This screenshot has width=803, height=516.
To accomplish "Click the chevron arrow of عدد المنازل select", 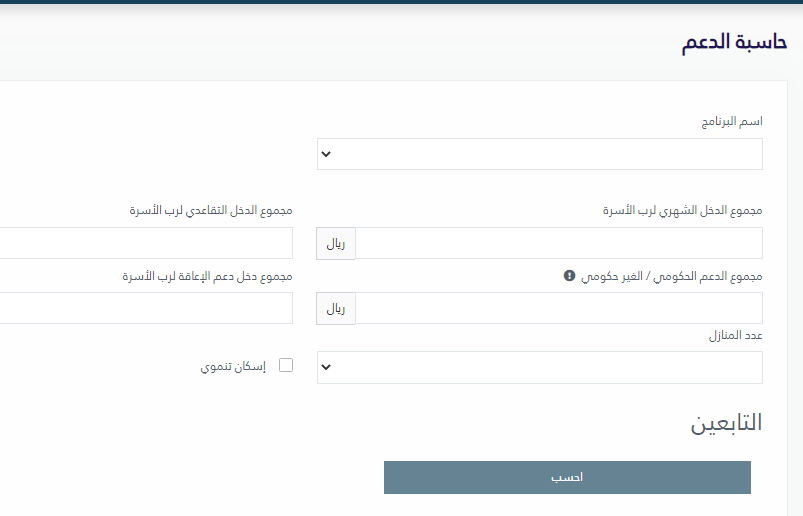I will click(x=326, y=367).
